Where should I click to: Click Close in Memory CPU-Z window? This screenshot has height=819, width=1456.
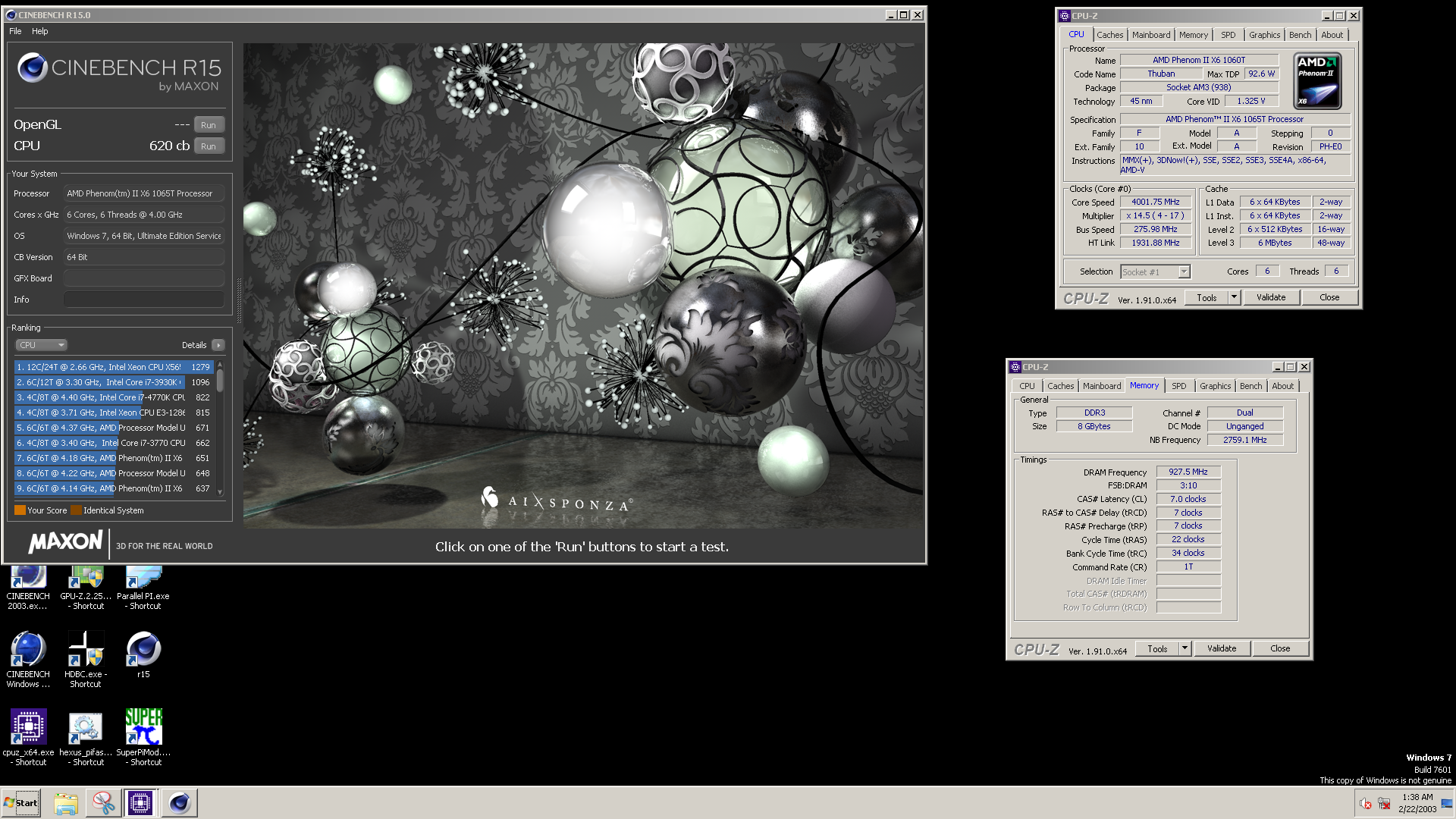tap(1280, 648)
